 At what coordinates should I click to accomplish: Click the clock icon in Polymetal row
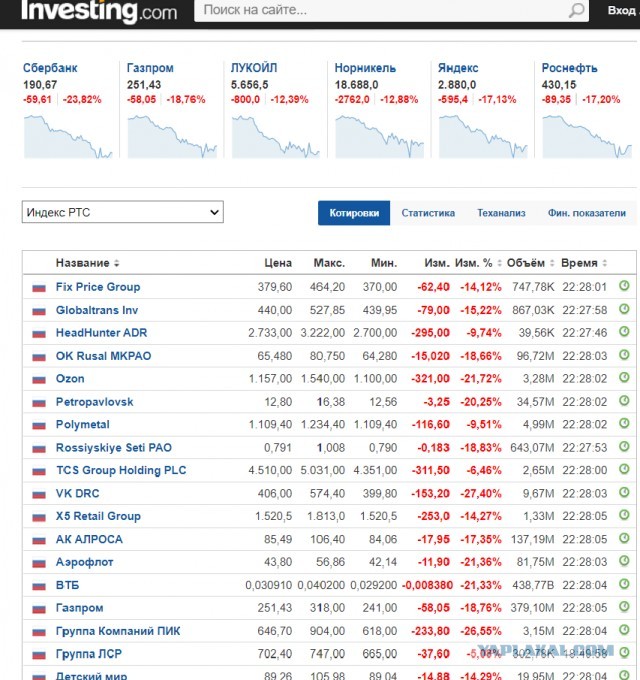coord(624,423)
